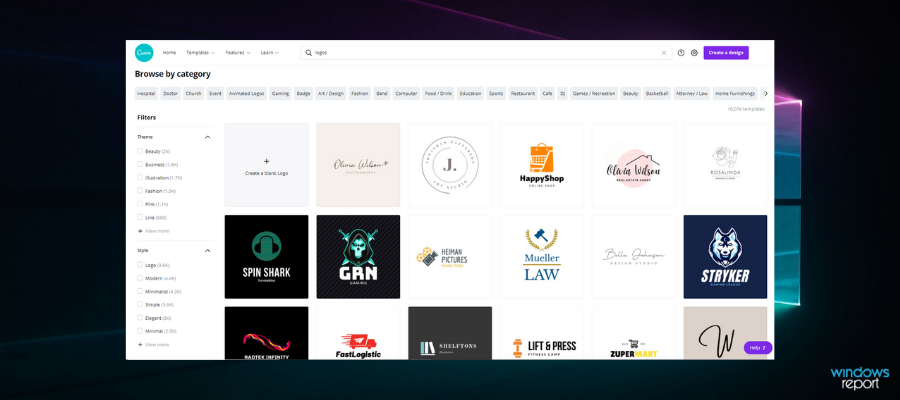900x400 pixels.
Task: Select the Church category chip
Action: (x=193, y=93)
